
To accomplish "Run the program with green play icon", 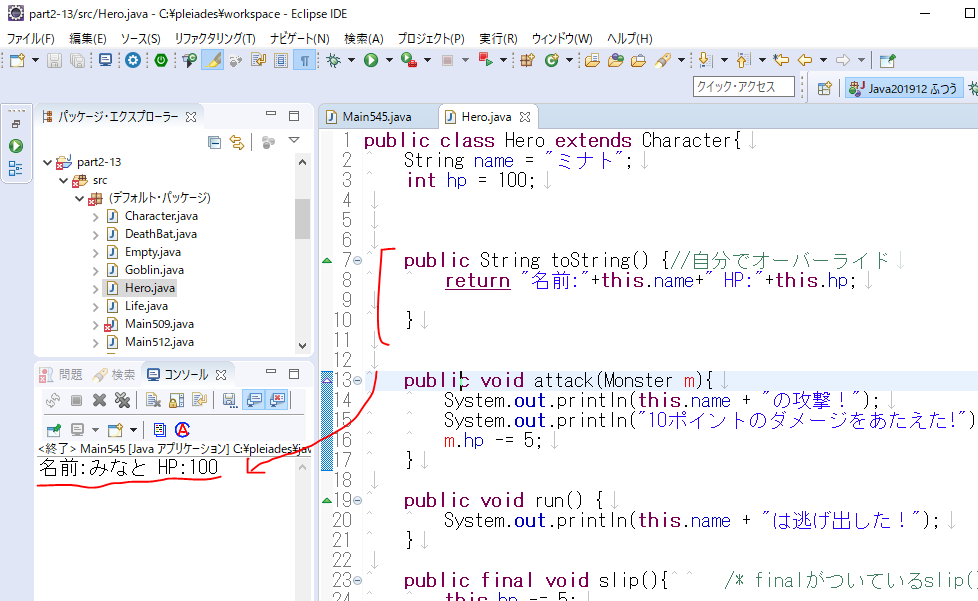I will [371, 60].
